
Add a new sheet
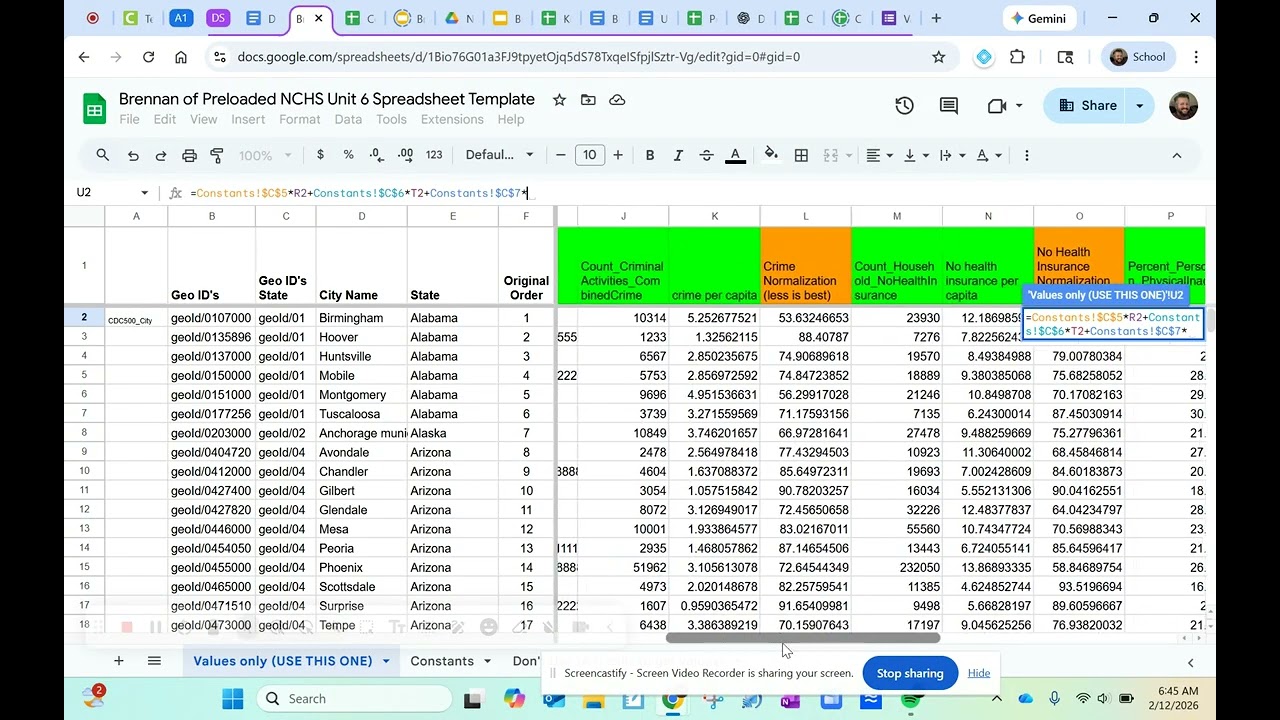tap(118, 661)
